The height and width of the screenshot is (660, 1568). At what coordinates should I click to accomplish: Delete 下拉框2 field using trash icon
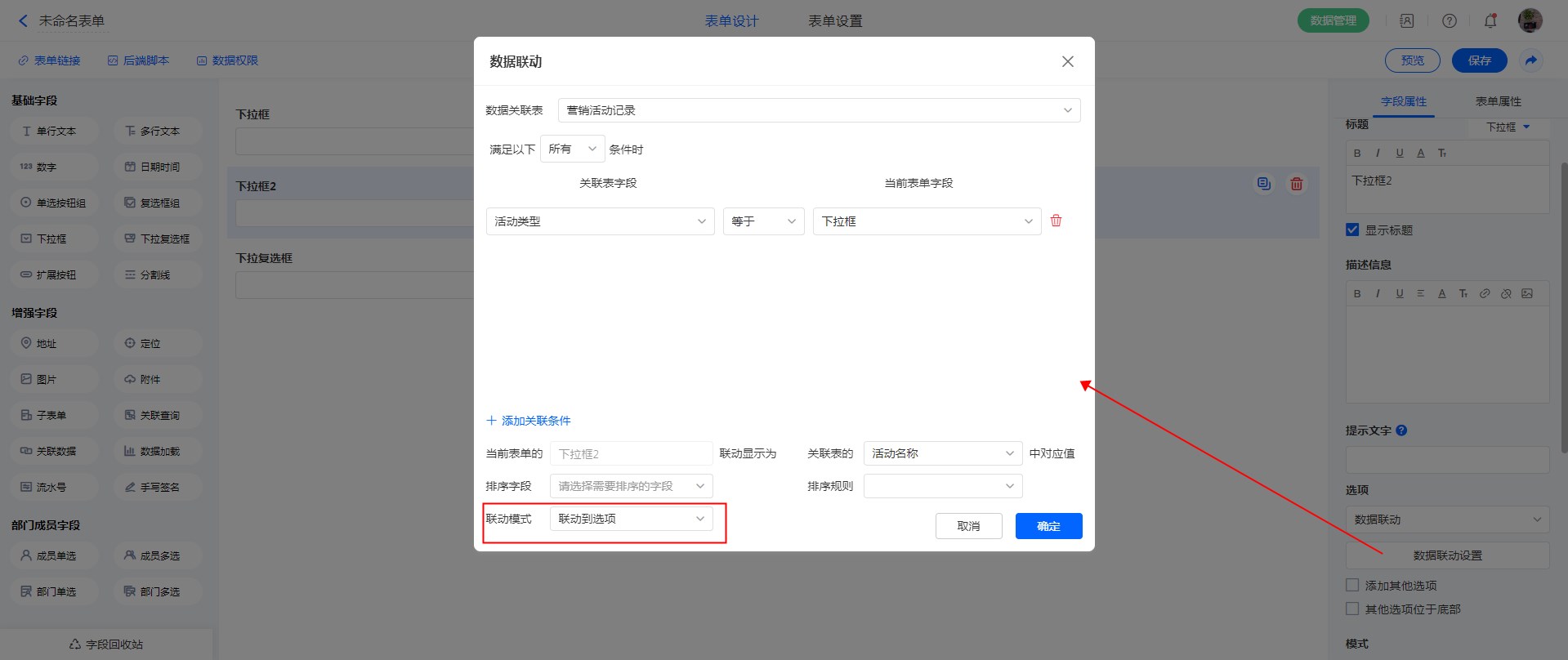click(1296, 184)
